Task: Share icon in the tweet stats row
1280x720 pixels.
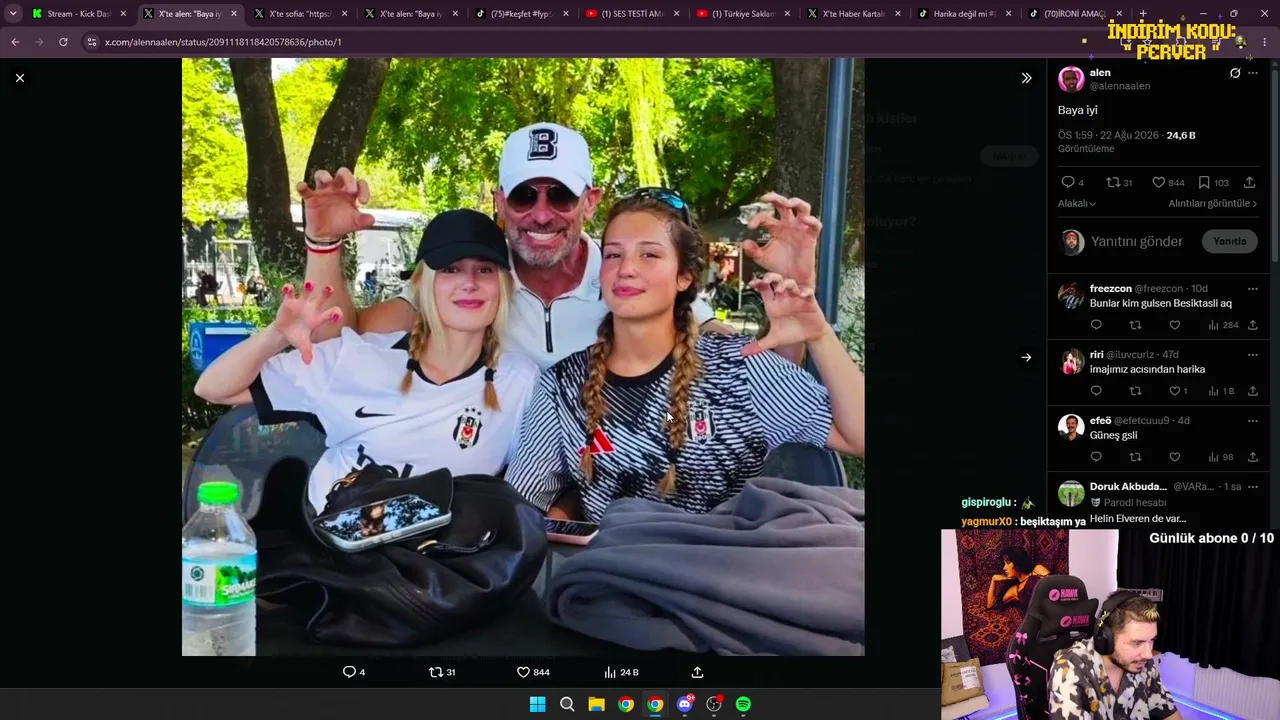Action: coord(1249,182)
